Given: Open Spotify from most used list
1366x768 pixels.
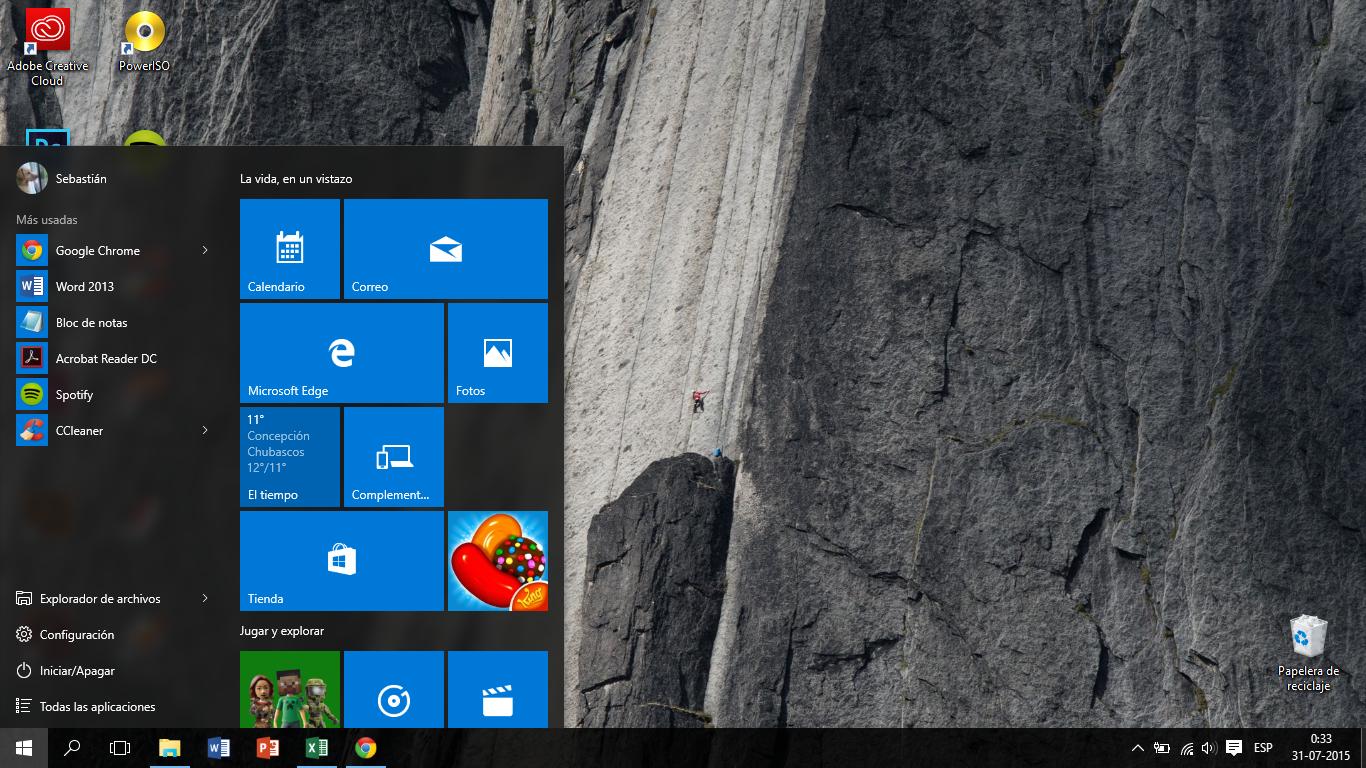Looking at the screenshot, I should 74,395.
